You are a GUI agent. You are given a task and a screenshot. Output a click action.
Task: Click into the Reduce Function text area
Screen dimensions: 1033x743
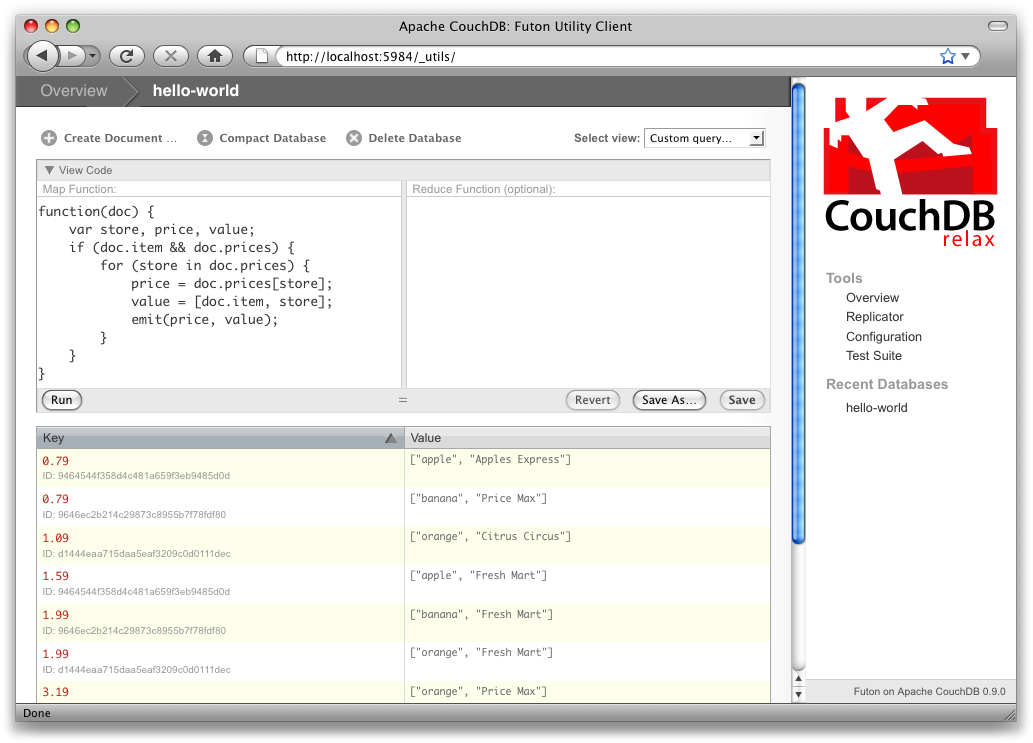pyautogui.click(x=588, y=290)
